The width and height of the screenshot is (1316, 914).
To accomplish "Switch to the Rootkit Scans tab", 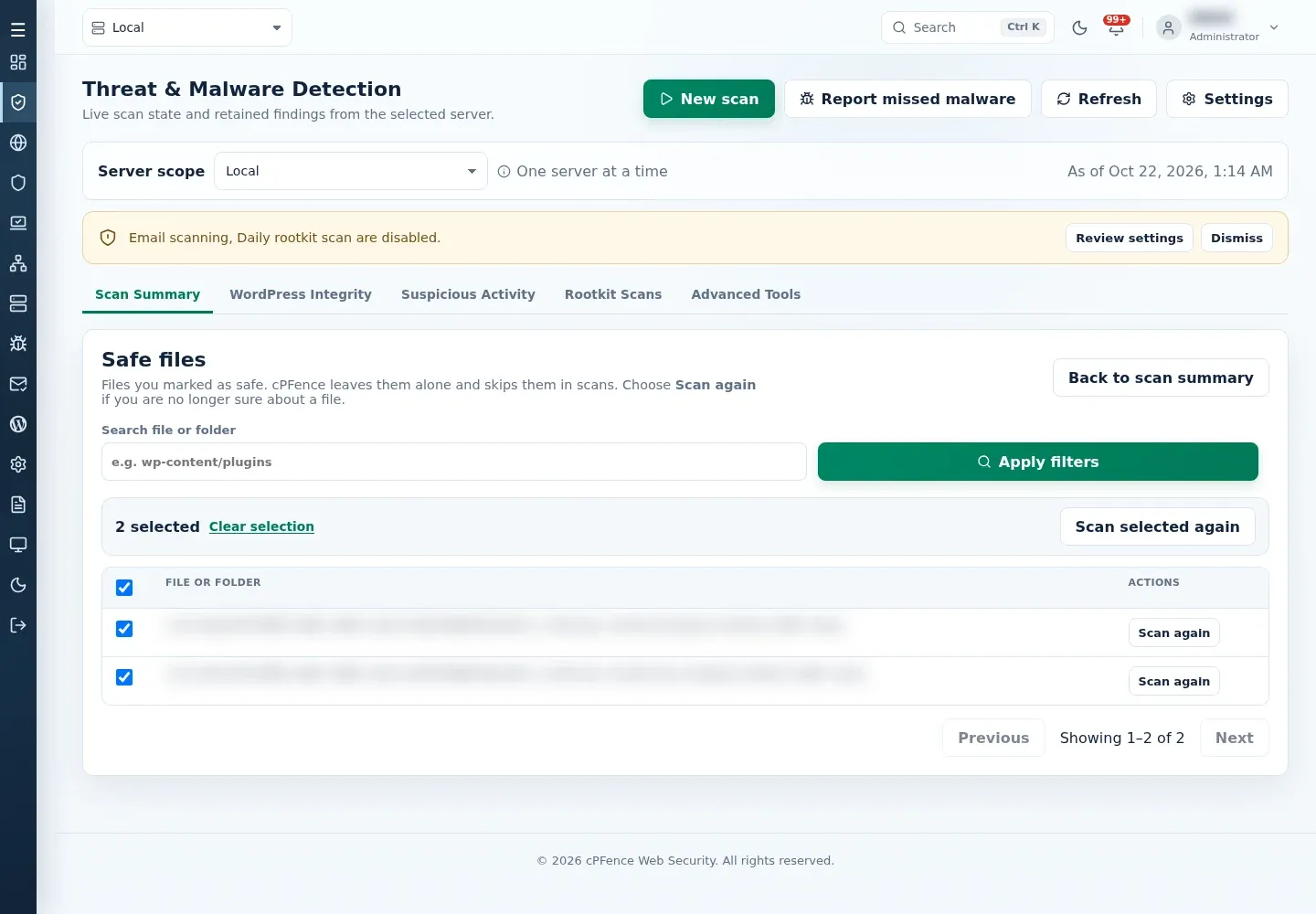I will pos(613,294).
